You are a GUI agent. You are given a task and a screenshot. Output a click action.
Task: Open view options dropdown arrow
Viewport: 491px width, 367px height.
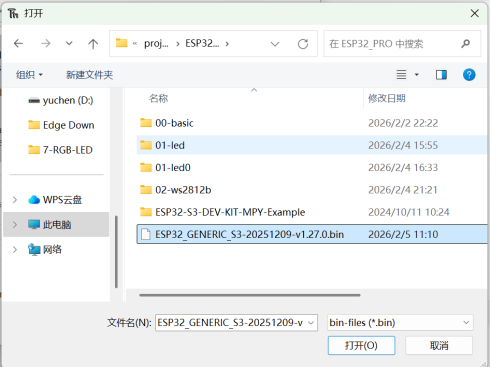[417, 75]
